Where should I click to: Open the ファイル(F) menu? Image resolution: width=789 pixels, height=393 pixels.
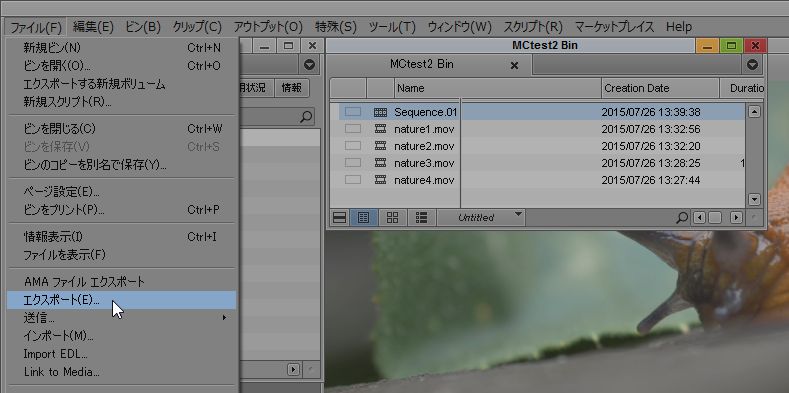36,27
